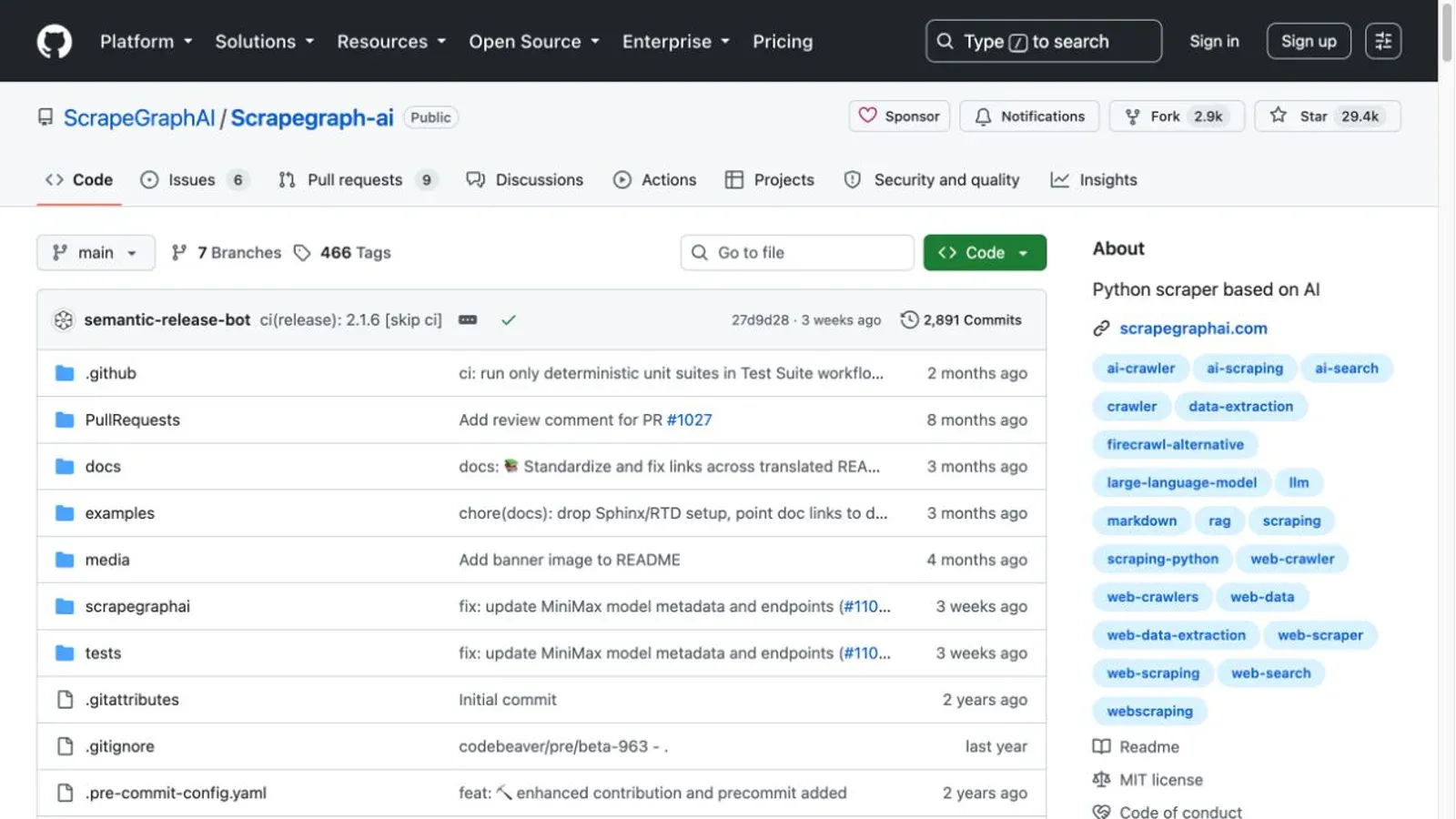Click the fork icon on Fork button
Viewport: 1456px width, 819px height.
coord(1132,116)
